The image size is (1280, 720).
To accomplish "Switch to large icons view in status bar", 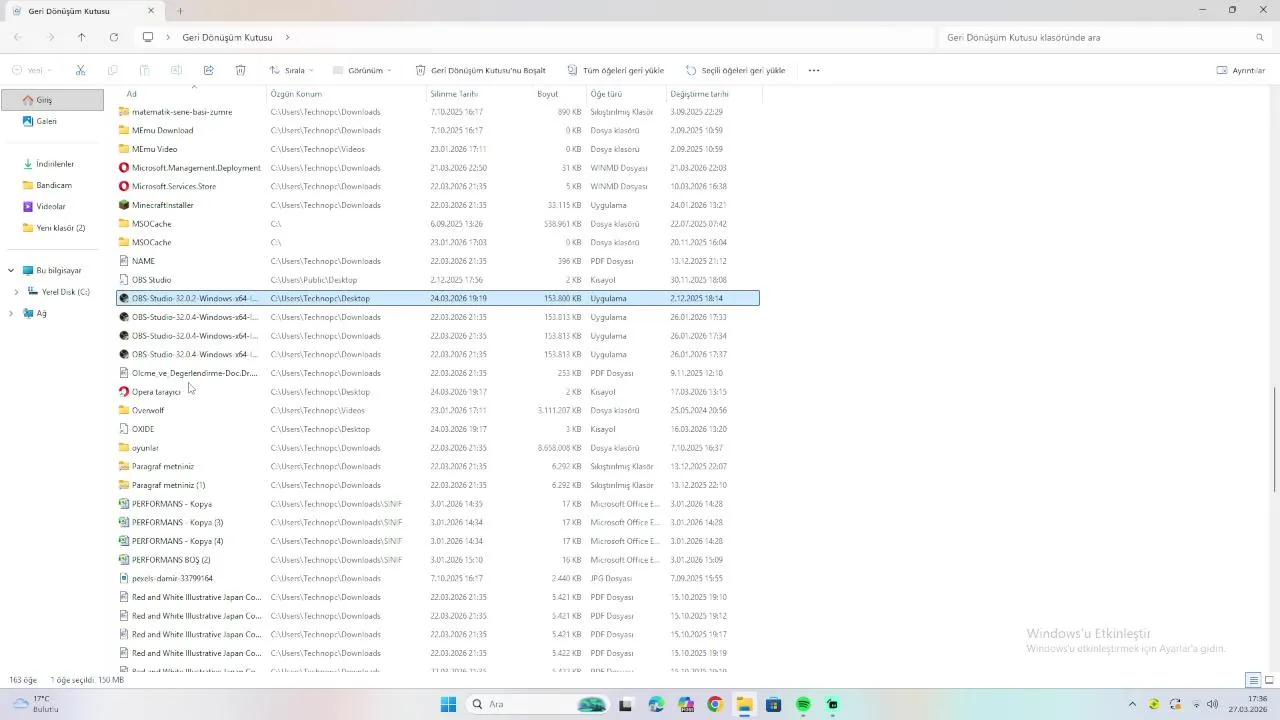I will tap(1269, 680).
